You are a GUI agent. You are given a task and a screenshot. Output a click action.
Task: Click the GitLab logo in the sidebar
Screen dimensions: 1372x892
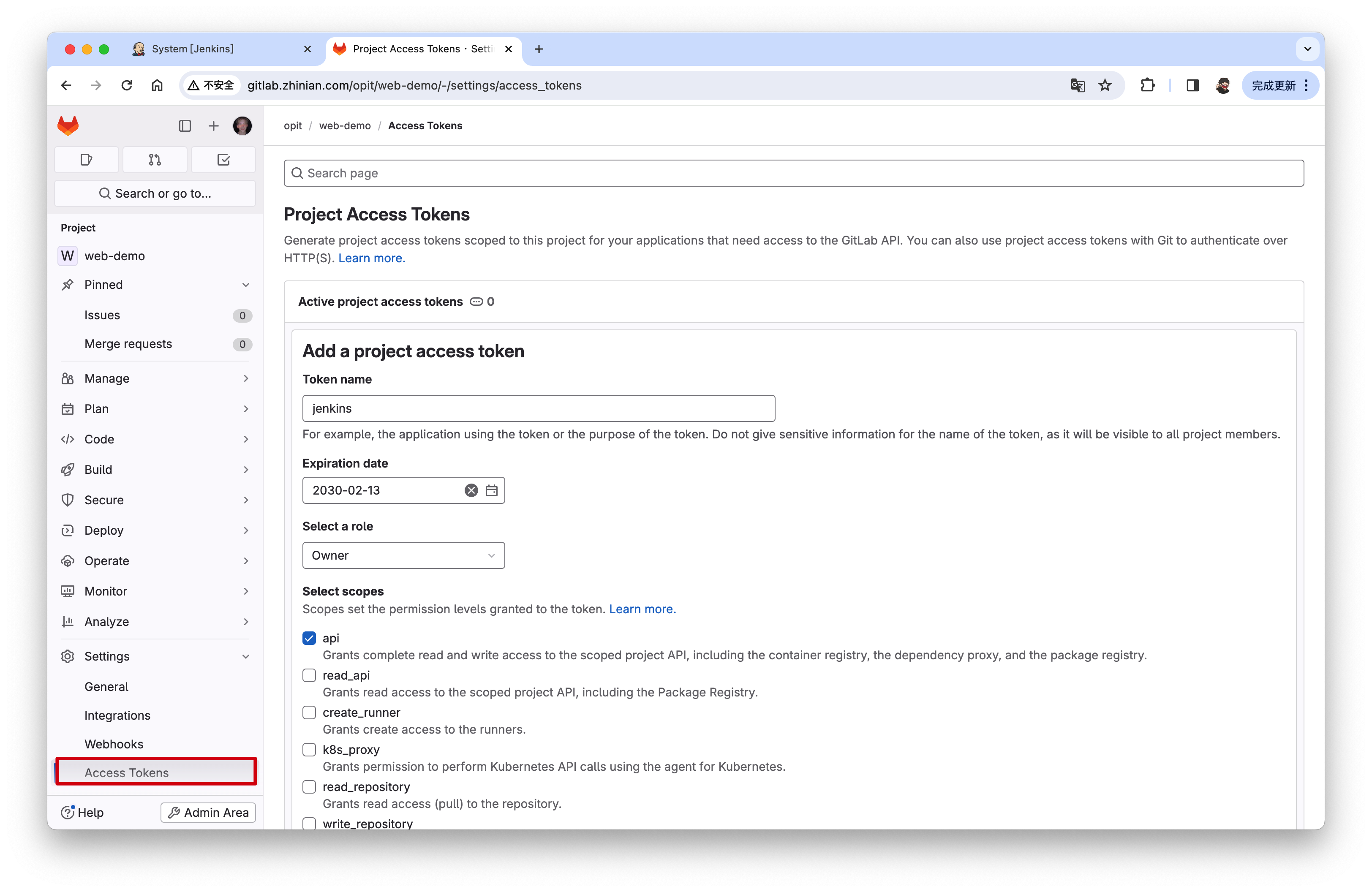click(68, 125)
